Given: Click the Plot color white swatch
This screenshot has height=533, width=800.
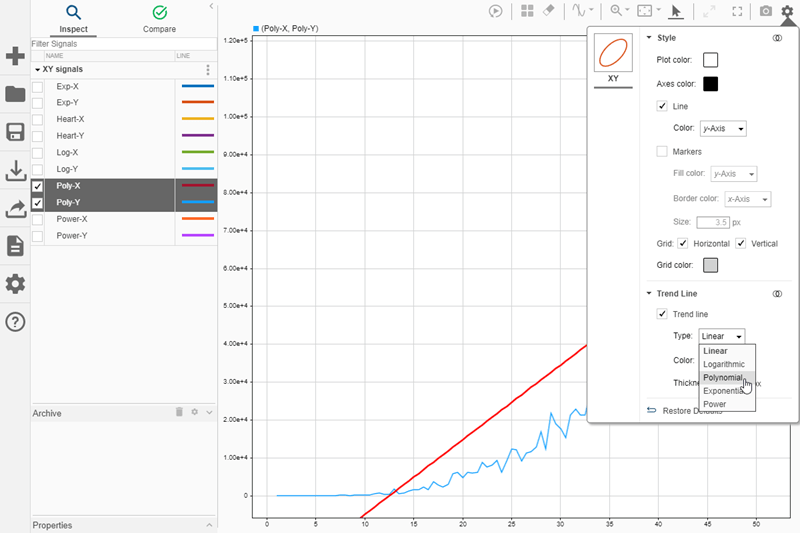Looking at the screenshot, I should coord(710,60).
